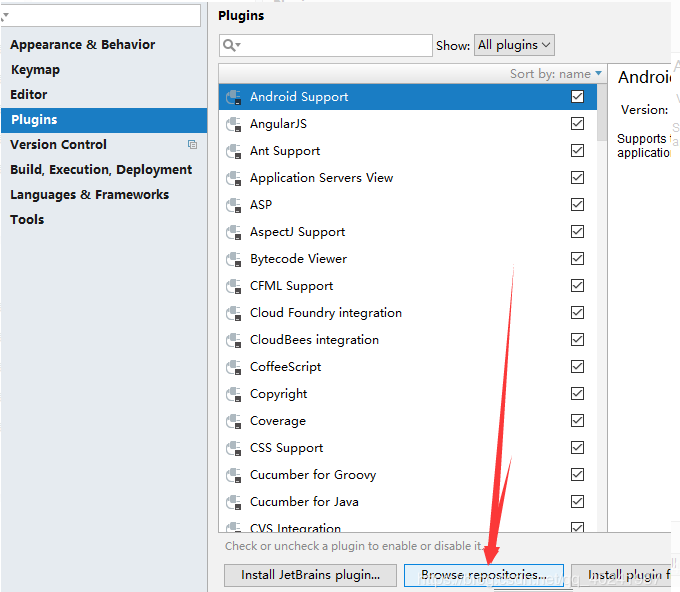The width and height of the screenshot is (680, 592).
Task: Click the CoffeeScript plugin icon
Action: pos(234,367)
